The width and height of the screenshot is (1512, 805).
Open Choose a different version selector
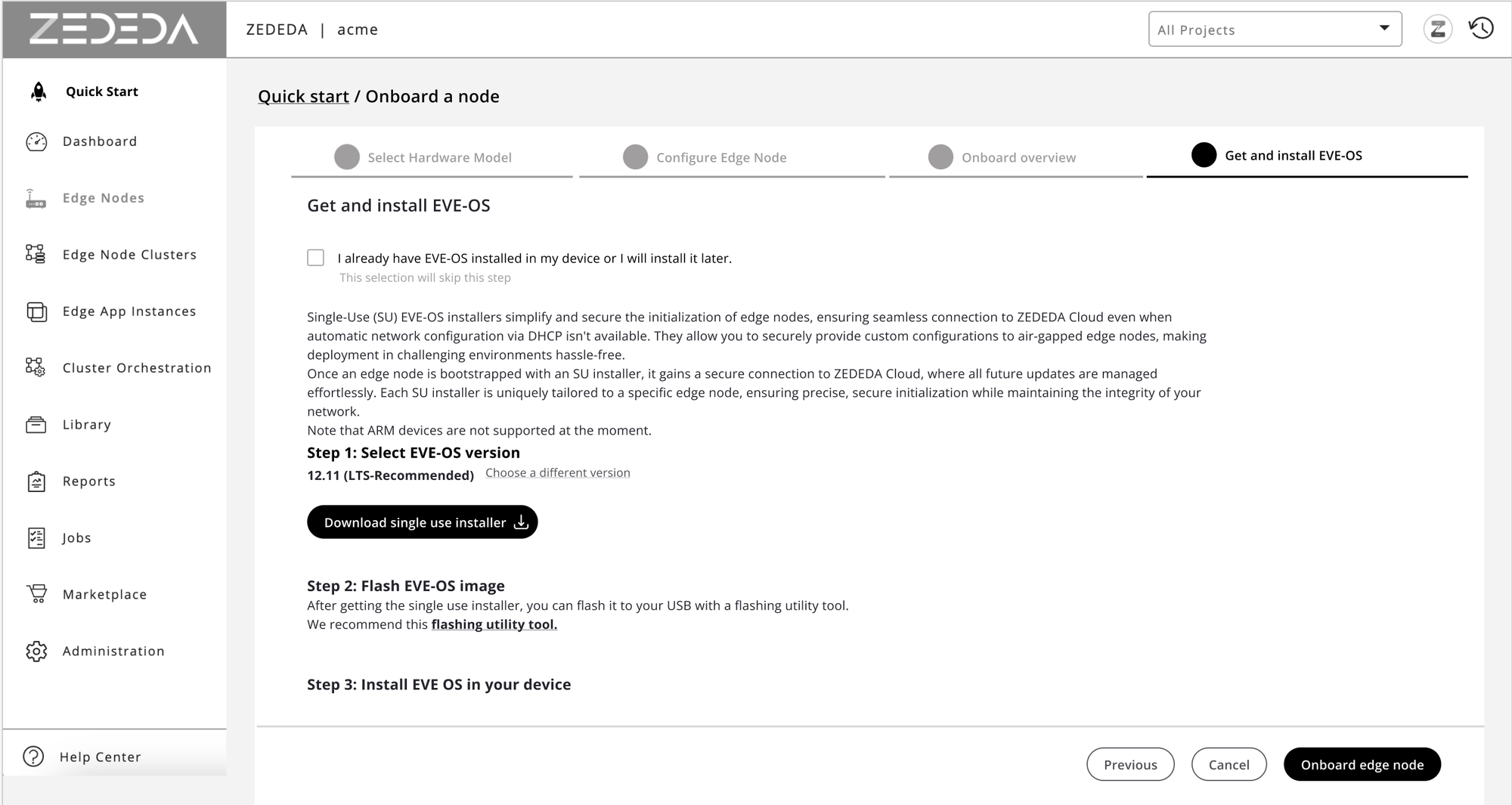[x=557, y=472]
